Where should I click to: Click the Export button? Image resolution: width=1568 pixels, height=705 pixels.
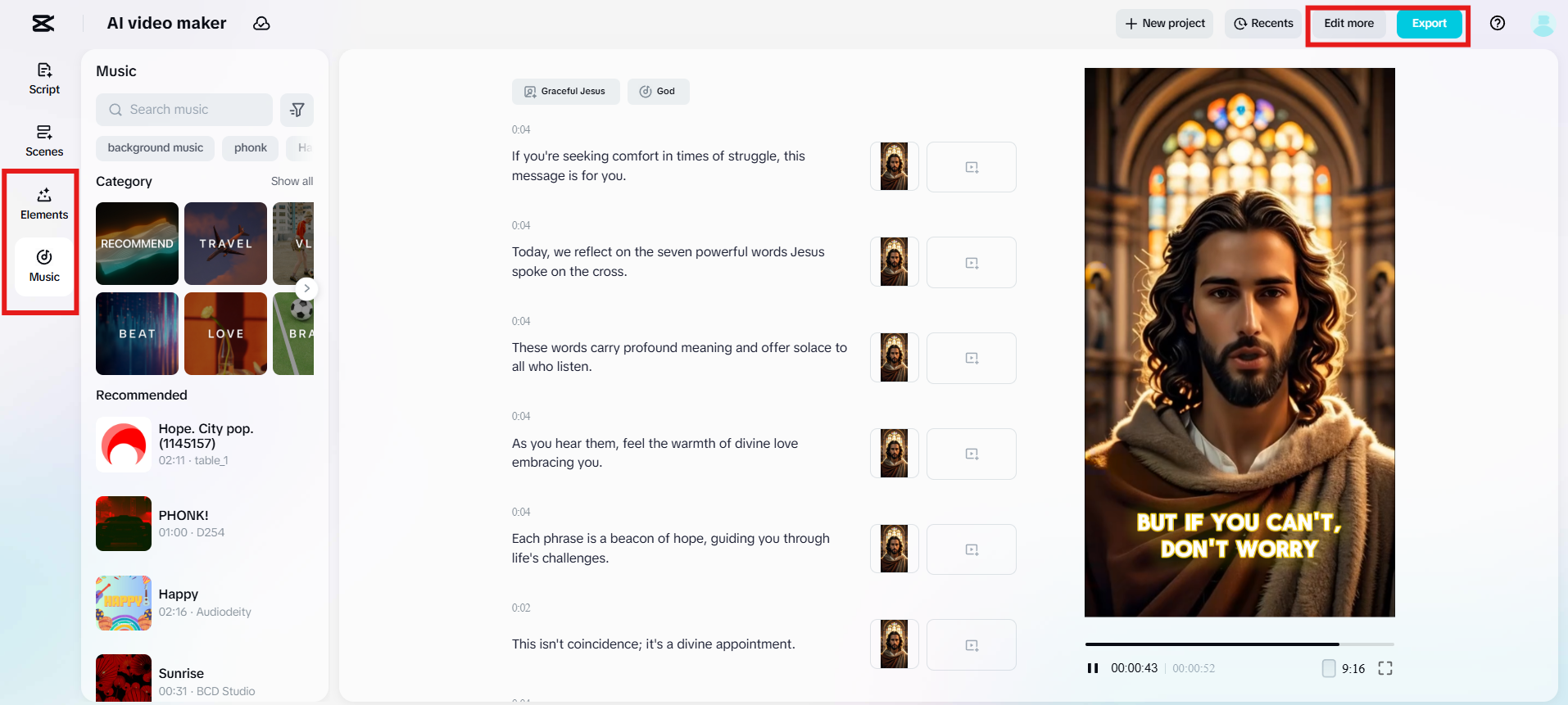[x=1429, y=24]
